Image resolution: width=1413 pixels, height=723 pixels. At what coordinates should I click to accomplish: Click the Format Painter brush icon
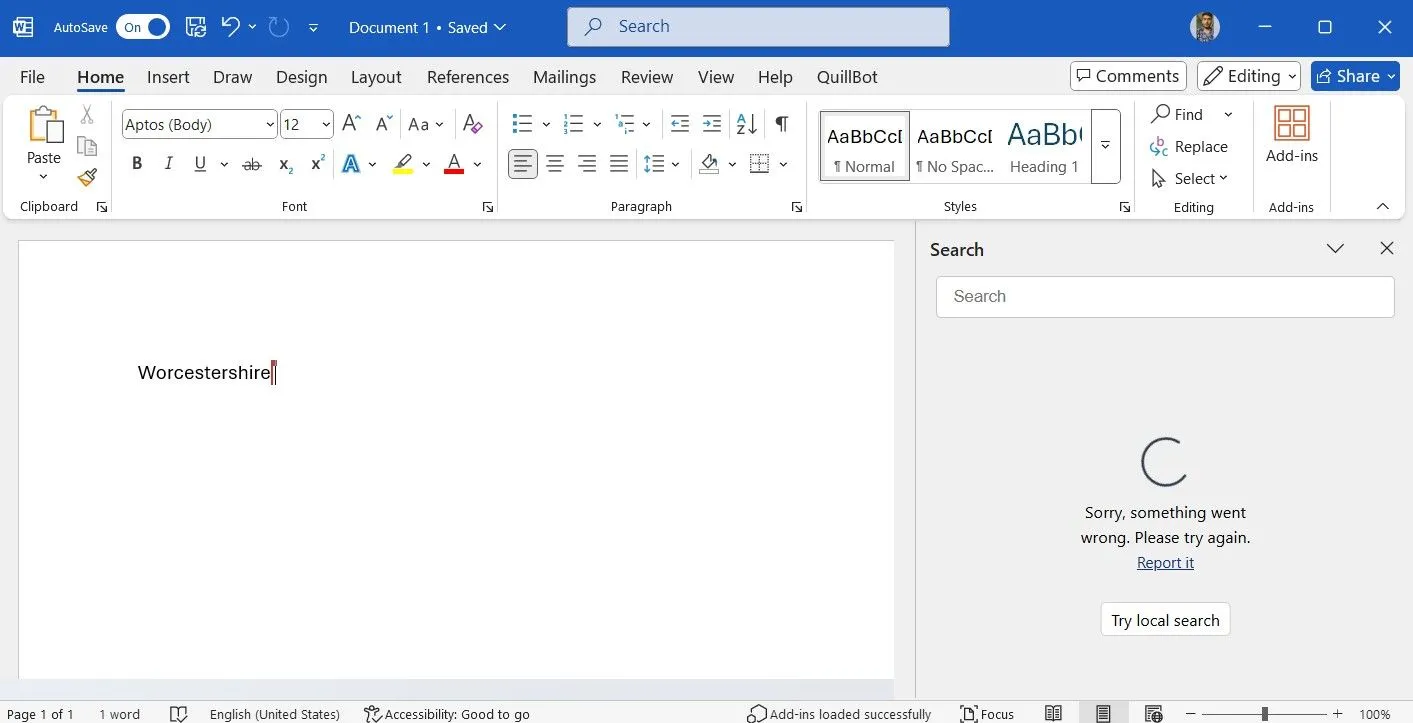point(87,177)
